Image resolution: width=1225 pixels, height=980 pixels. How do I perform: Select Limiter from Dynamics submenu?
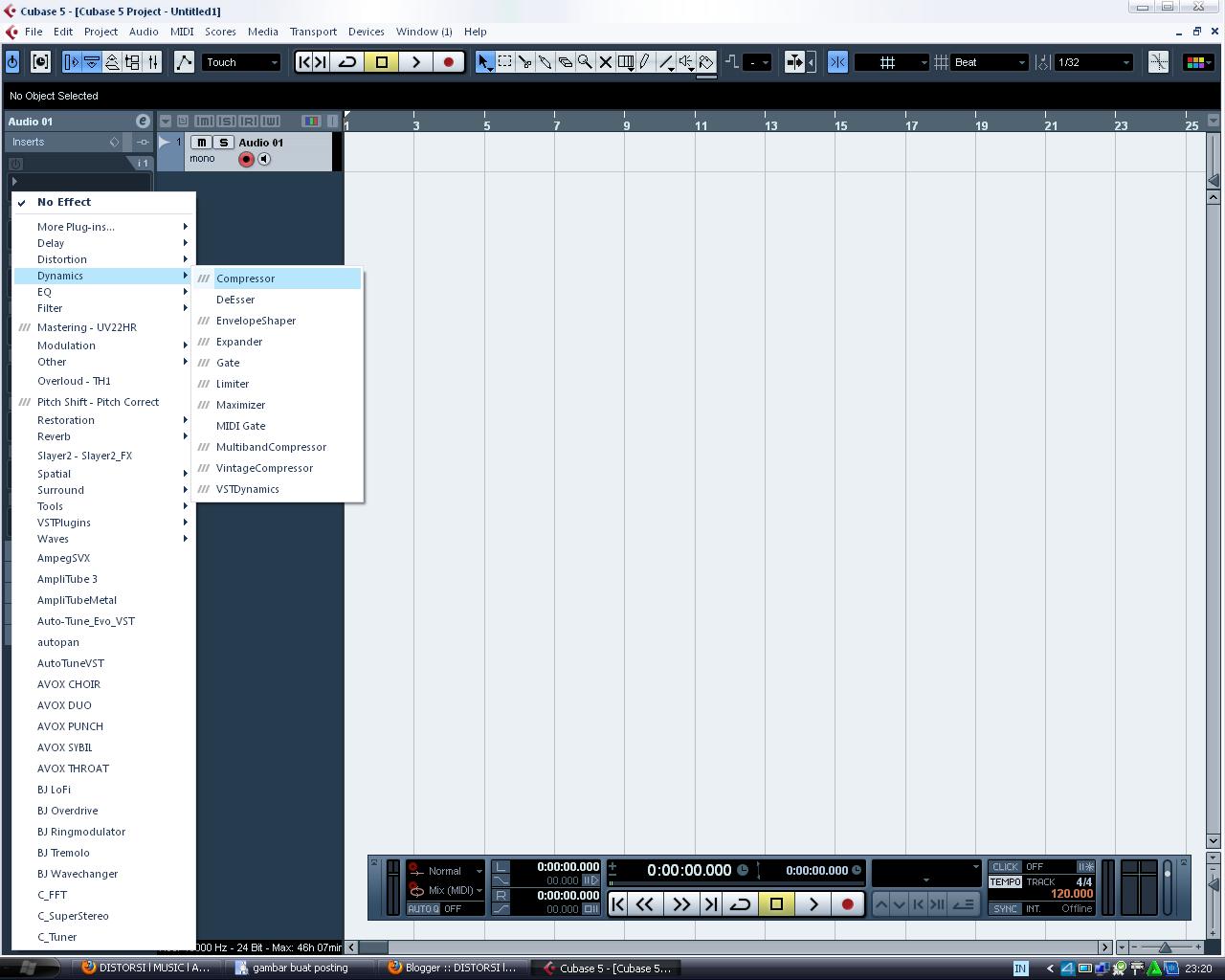click(278, 384)
